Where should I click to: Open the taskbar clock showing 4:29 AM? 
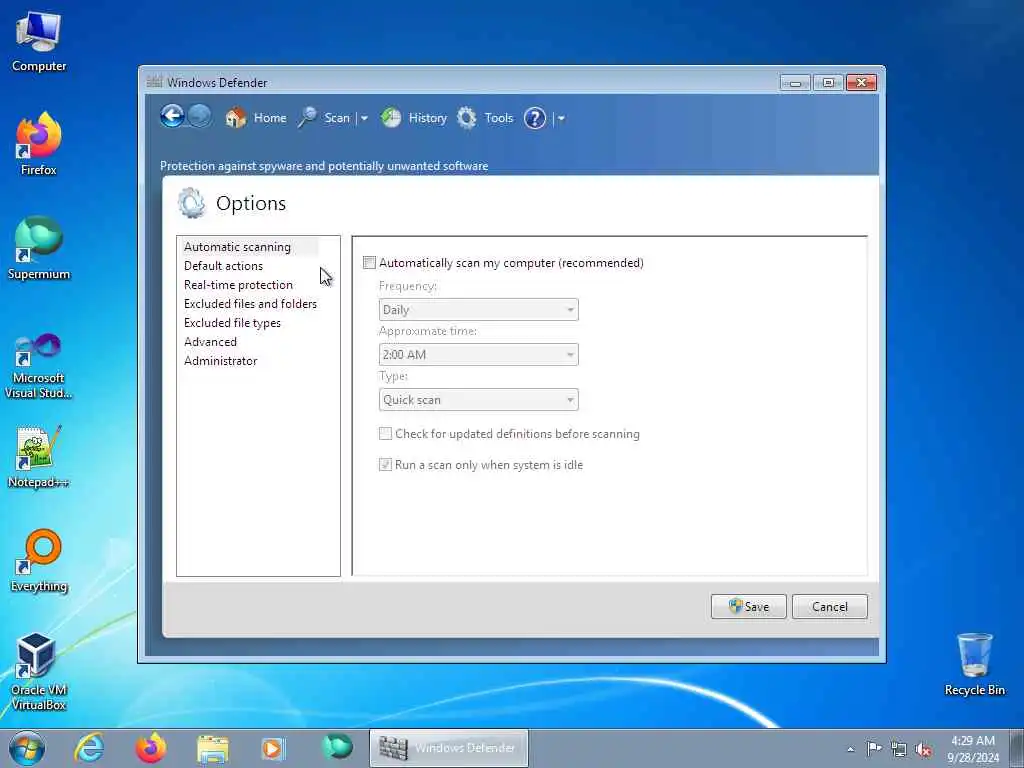click(972, 749)
